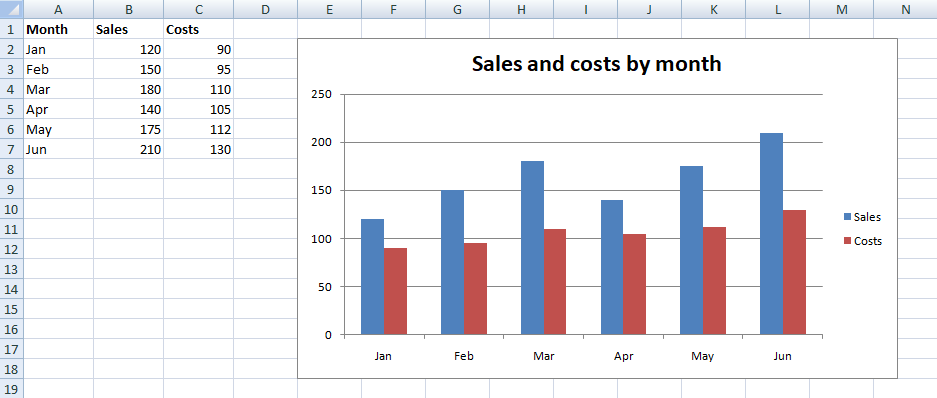937x398 pixels.
Task: Select column N header
Action: coord(906,9)
